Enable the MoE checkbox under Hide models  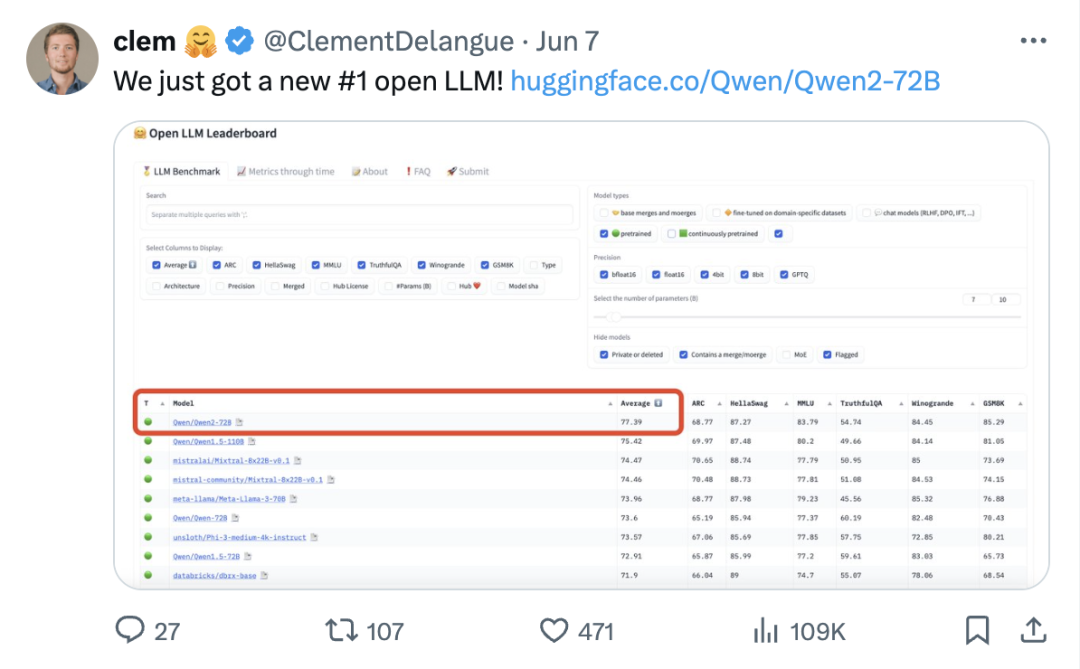786,354
